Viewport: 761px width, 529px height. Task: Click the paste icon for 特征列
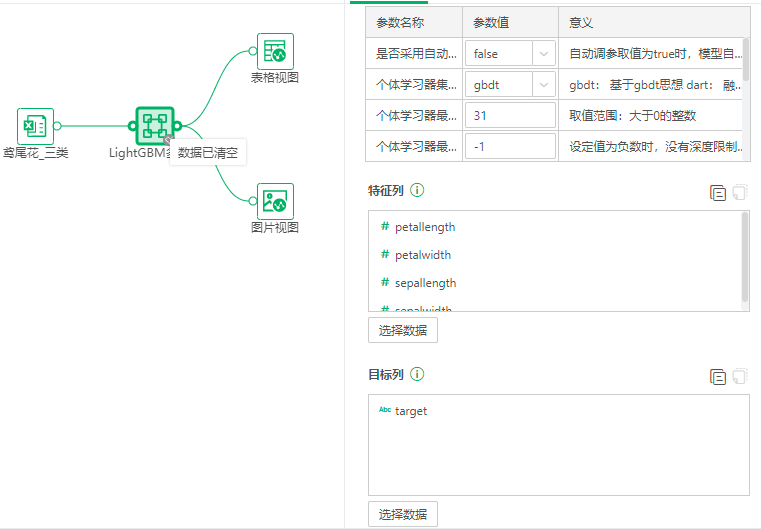point(739,193)
